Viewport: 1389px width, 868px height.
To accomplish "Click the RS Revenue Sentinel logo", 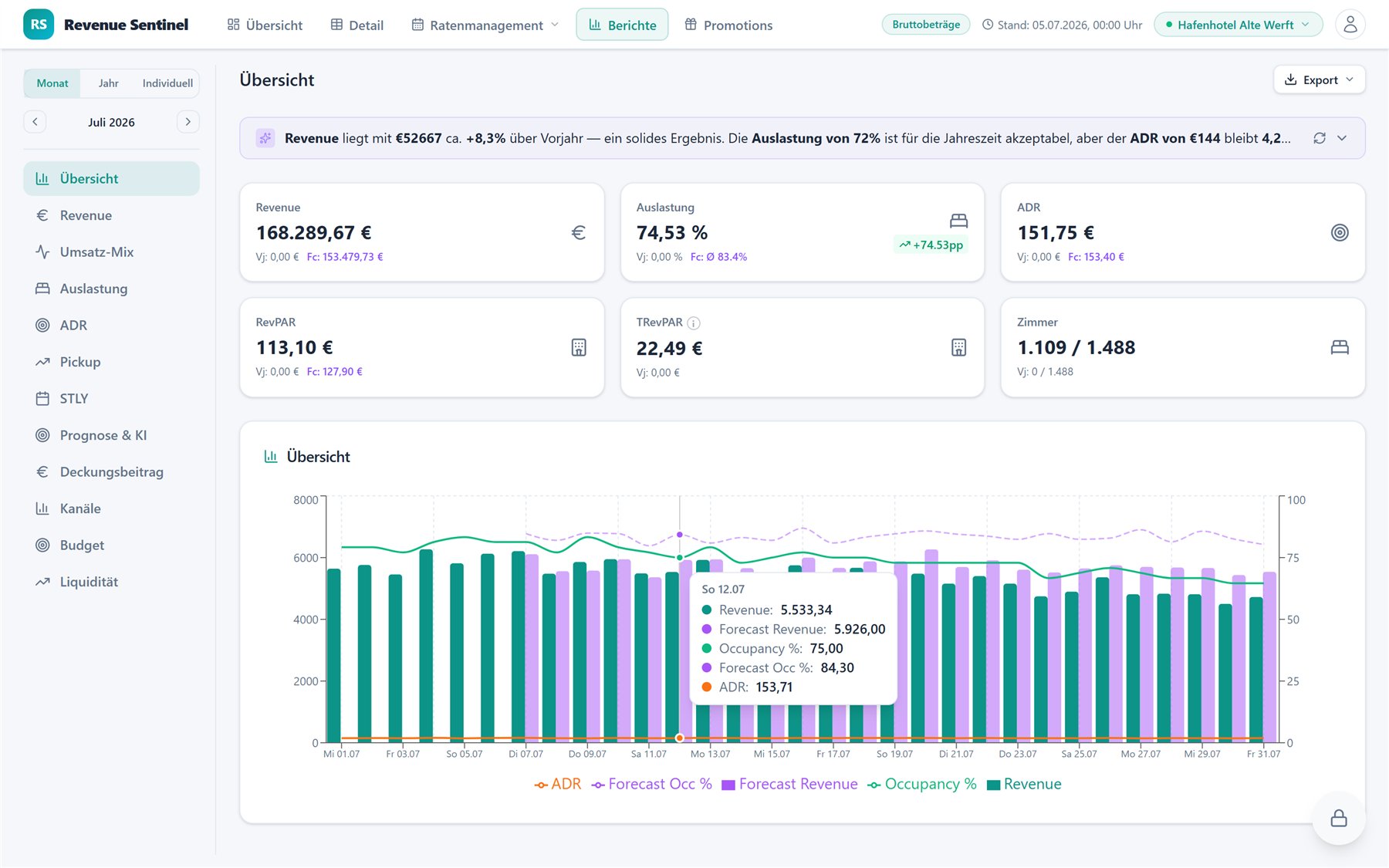I will click(106, 25).
